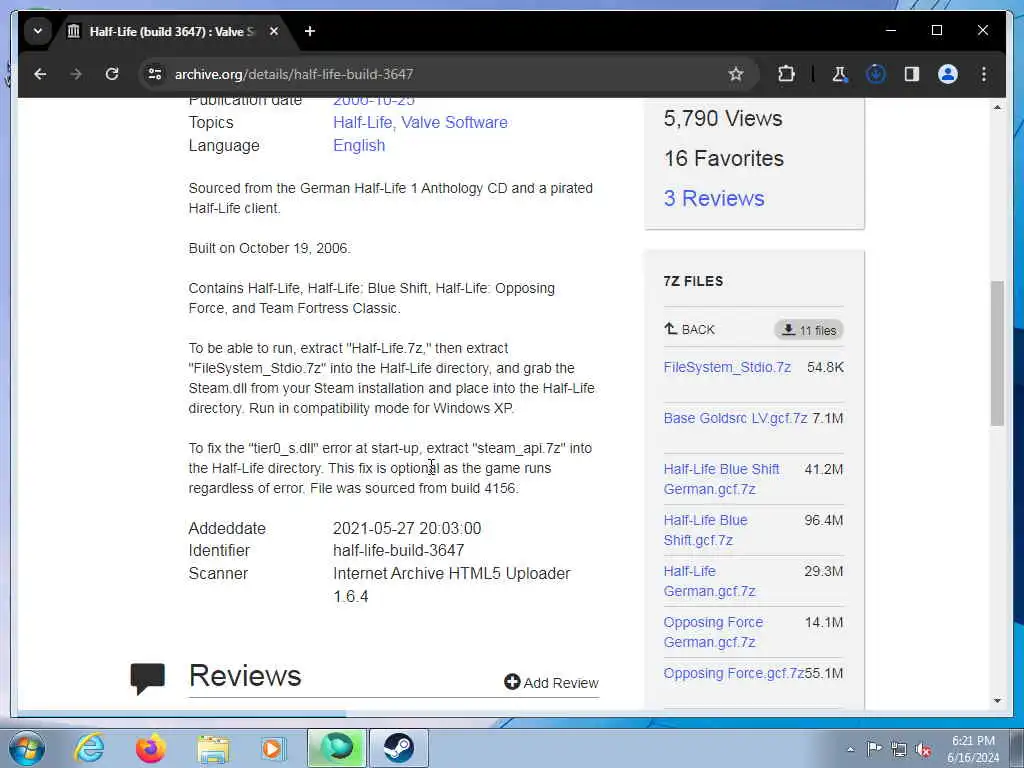Open the Extensions puzzle icon

pyautogui.click(x=786, y=74)
